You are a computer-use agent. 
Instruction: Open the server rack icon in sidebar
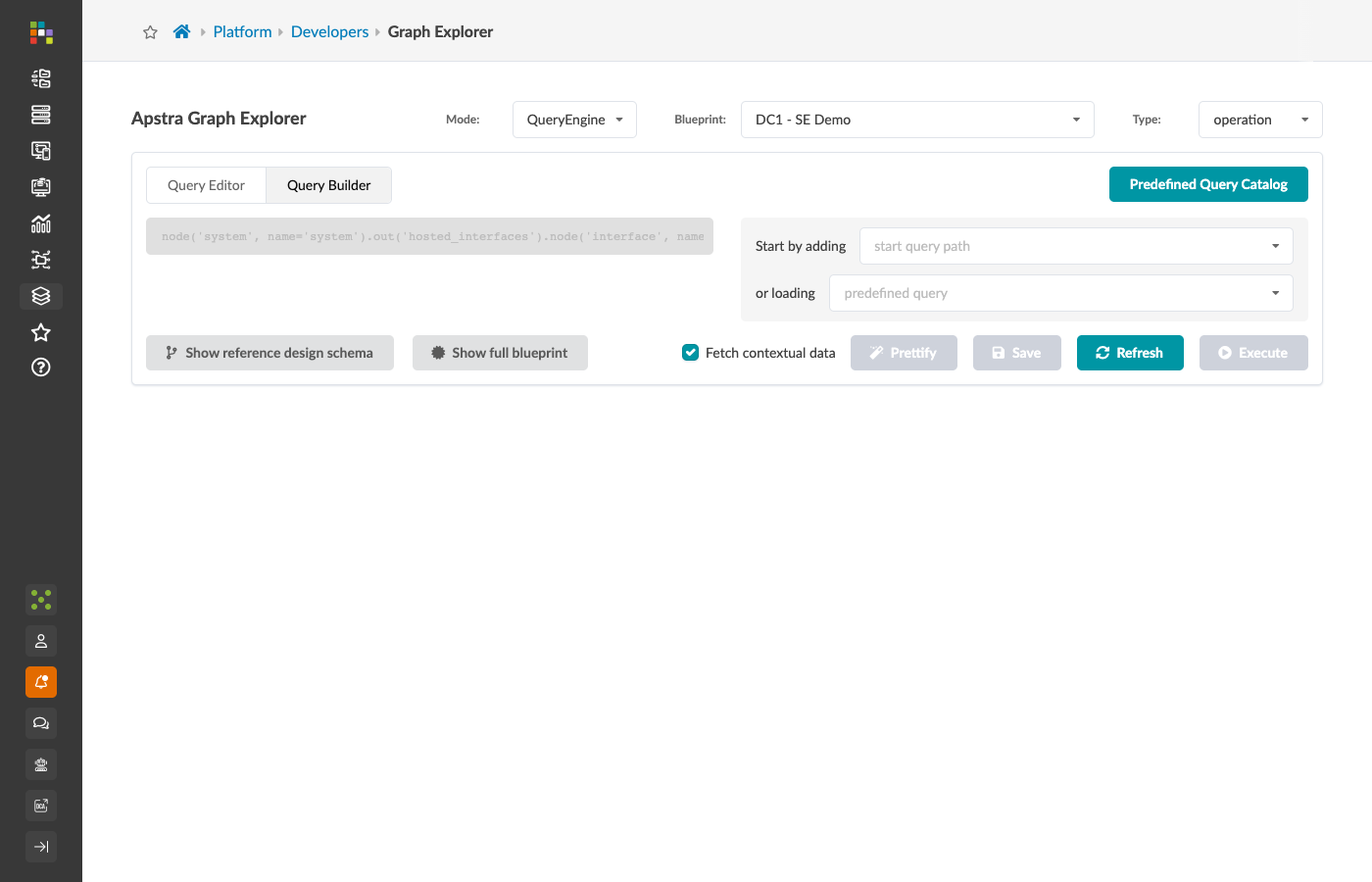pos(41,115)
